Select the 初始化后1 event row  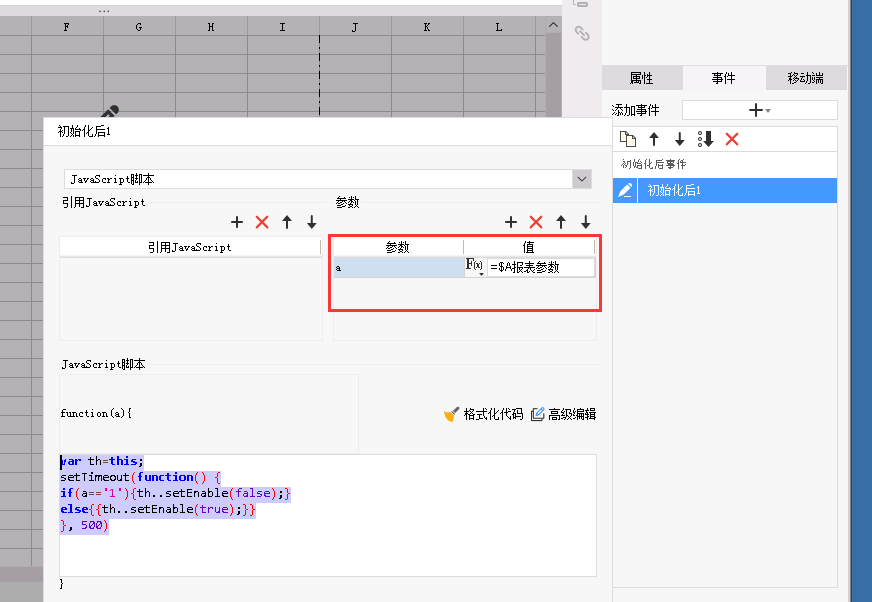pos(725,190)
